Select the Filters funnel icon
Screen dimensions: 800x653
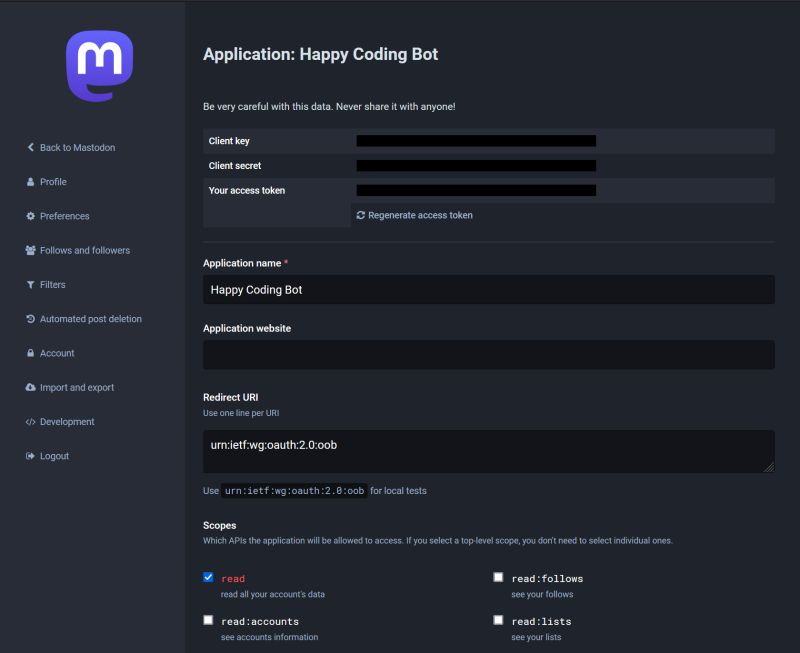pyautogui.click(x=29, y=284)
